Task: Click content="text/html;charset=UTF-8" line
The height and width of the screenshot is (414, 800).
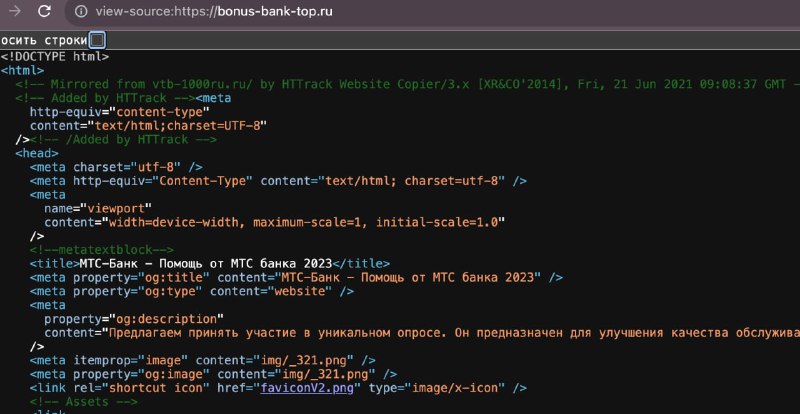Action: click(148, 126)
